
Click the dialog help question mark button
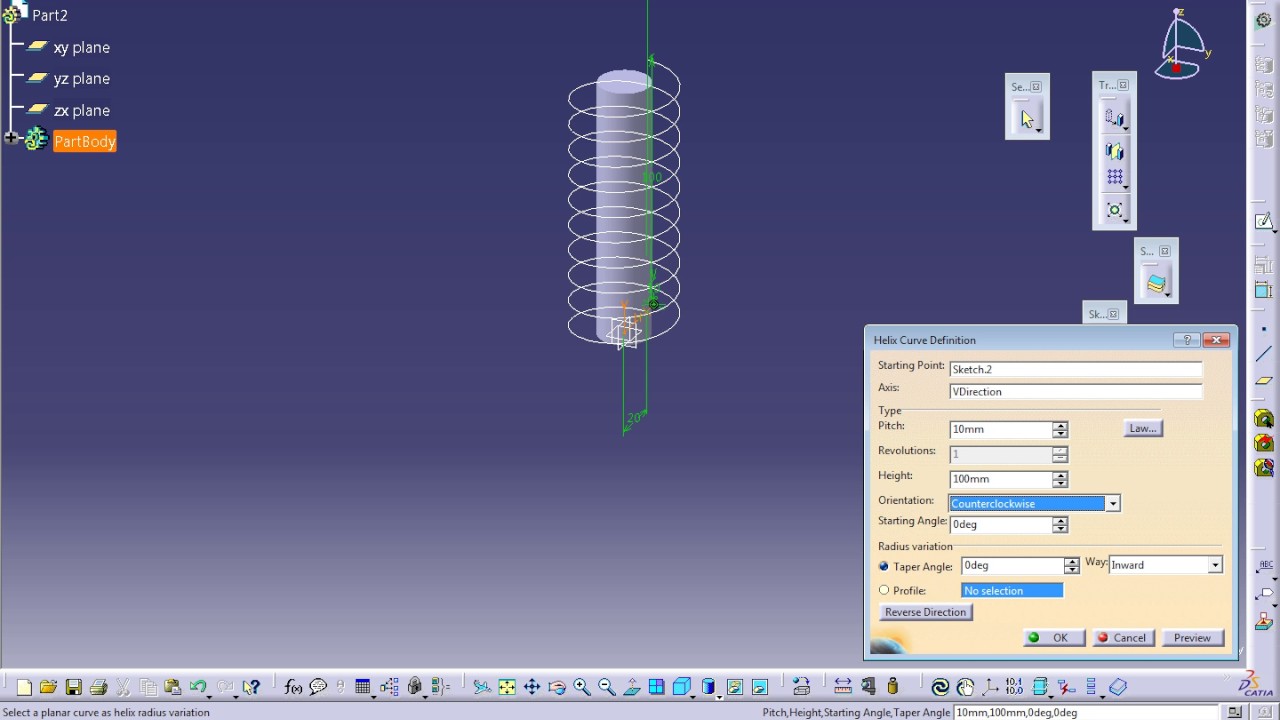(1186, 340)
